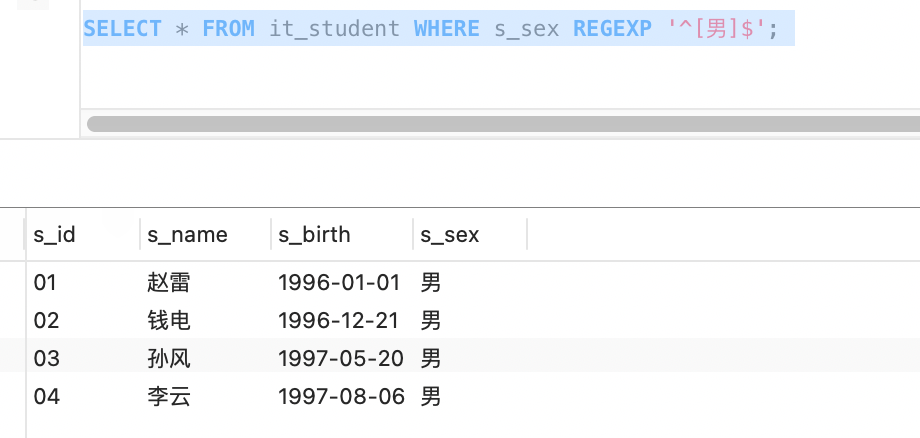Viewport: 920px width, 438px height.
Task: Select the birth date 1996-01-01
Action: pyautogui.click(x=339, y=283)
